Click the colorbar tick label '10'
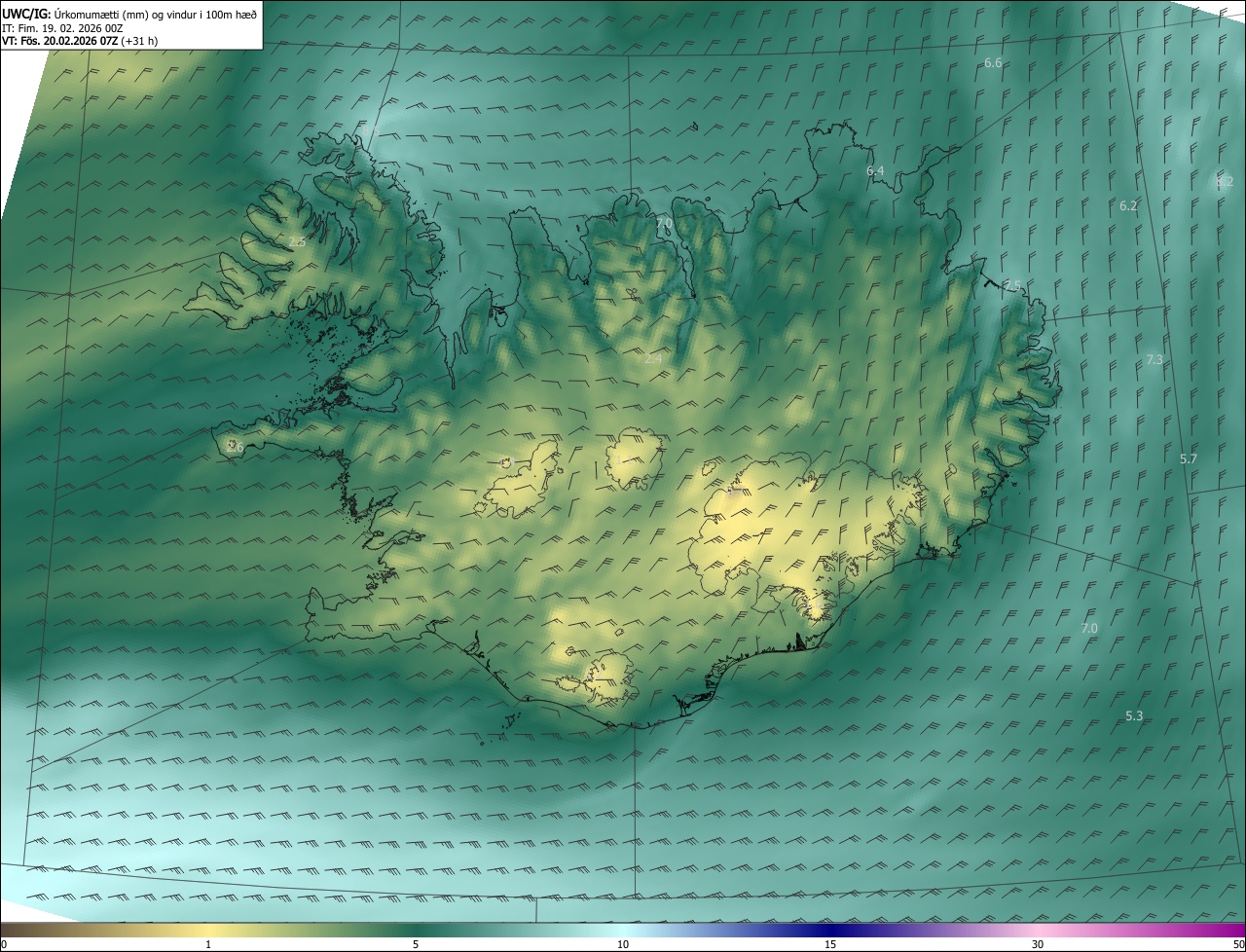Image resolution: width=1246 pixels, height=952 pixels. pos(623,944)
